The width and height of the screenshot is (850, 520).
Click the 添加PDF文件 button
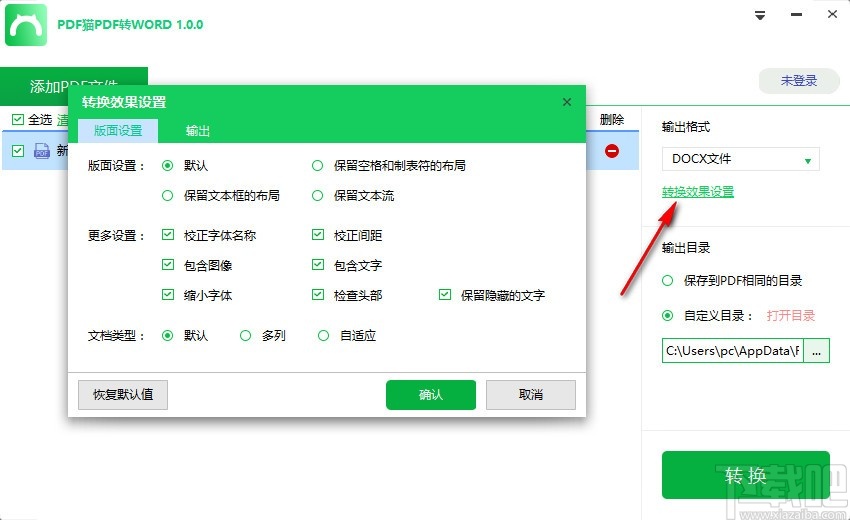coord(74,86)
